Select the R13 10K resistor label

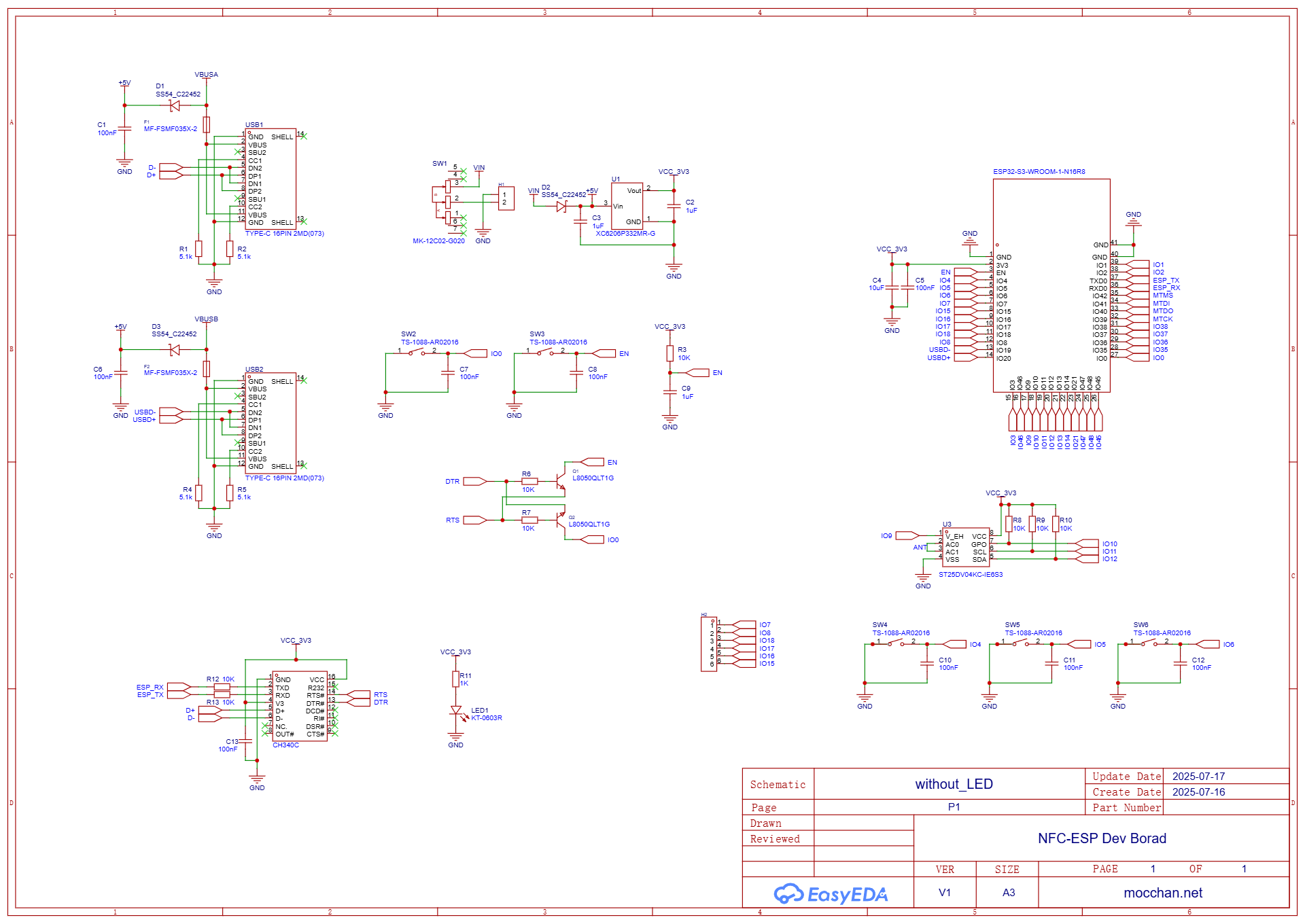coord(220,703)
